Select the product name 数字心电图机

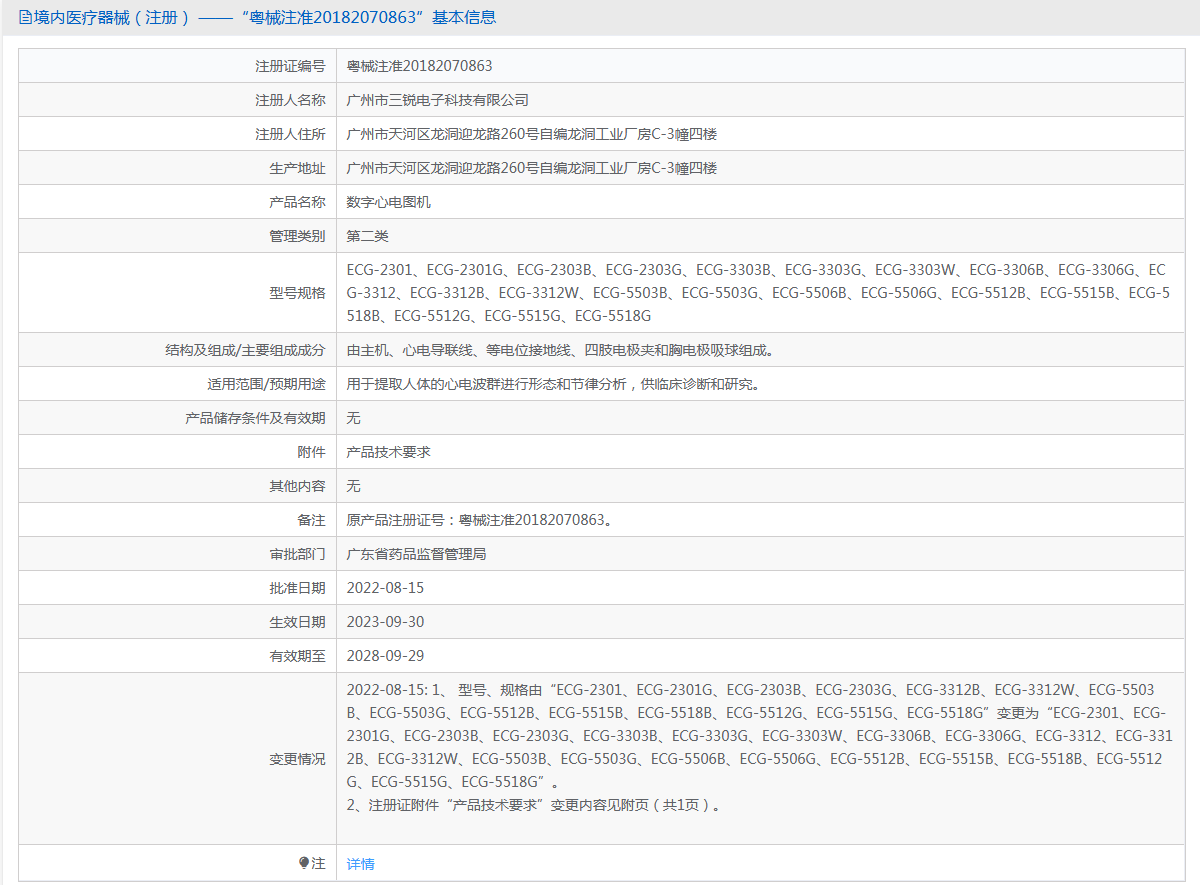388,202
